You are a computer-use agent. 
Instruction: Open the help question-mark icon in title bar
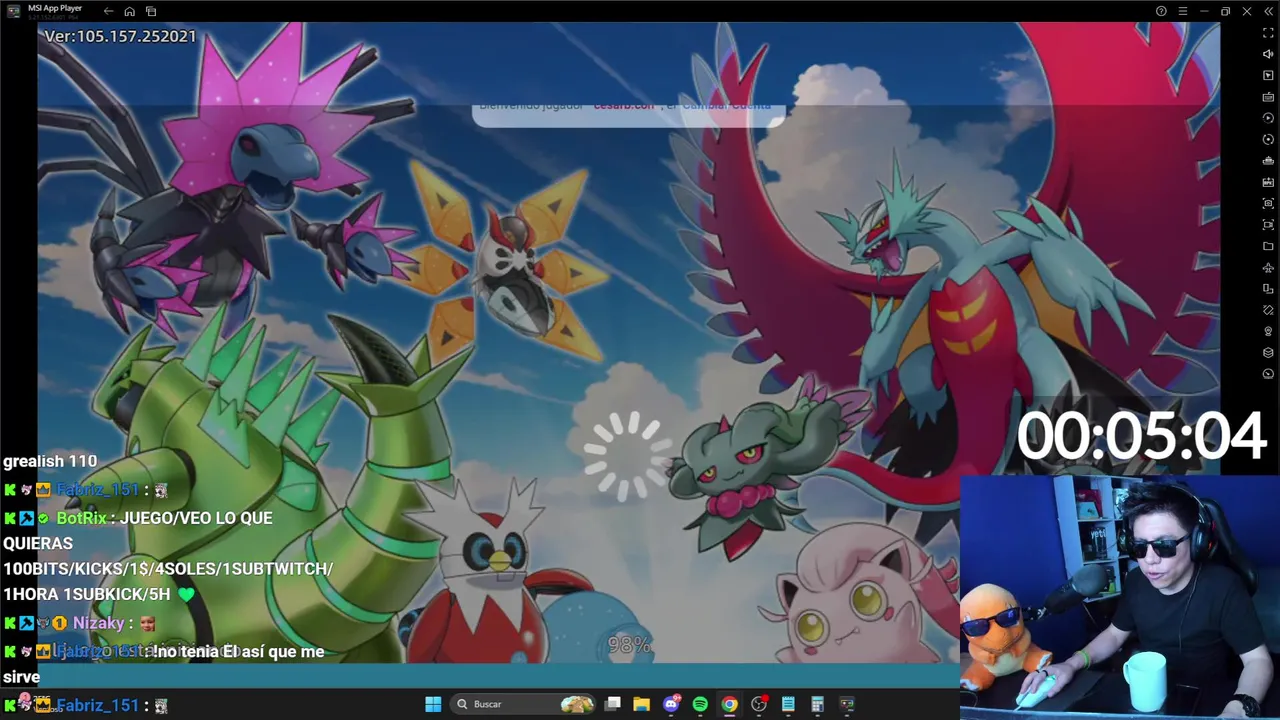coord(1161,11)
